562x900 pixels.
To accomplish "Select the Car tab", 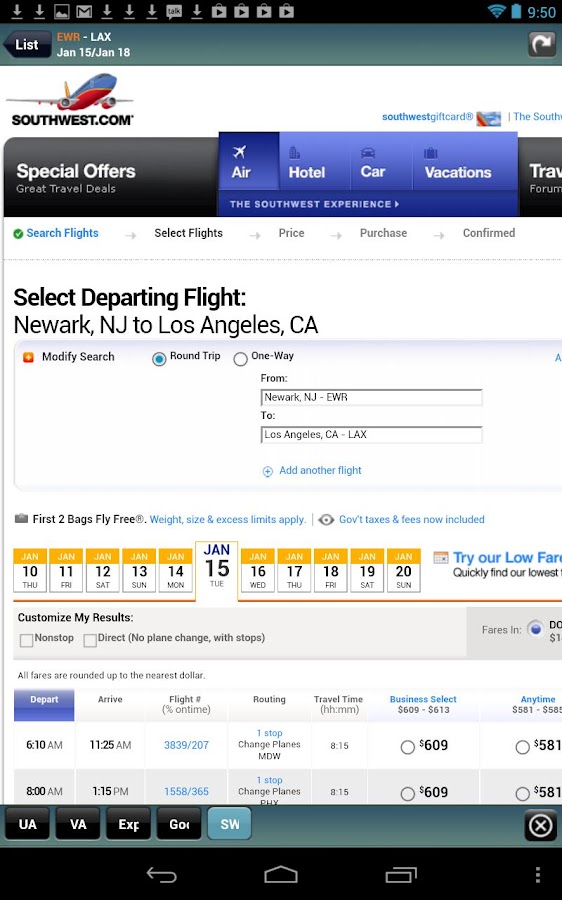I will coord(373,162).
